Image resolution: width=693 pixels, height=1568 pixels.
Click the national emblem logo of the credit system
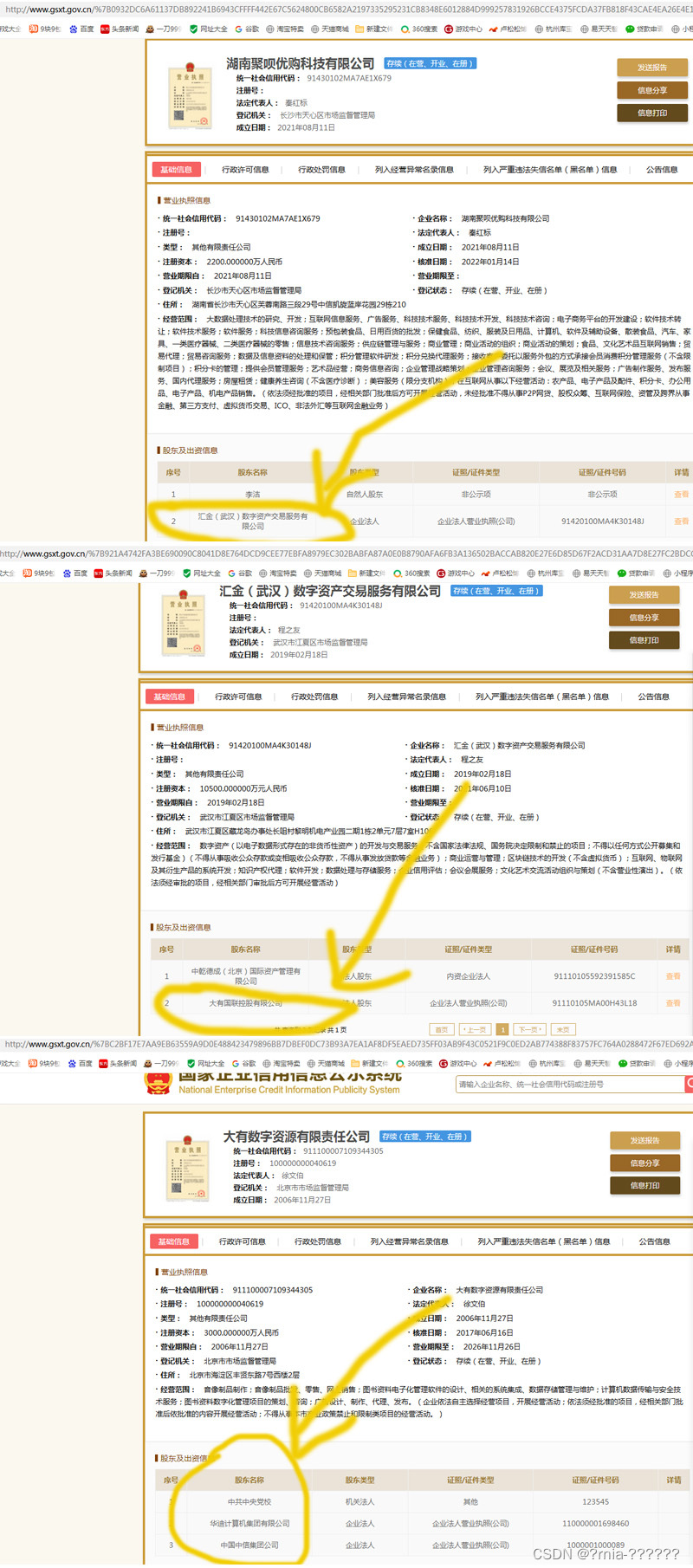pos(158,1083)
